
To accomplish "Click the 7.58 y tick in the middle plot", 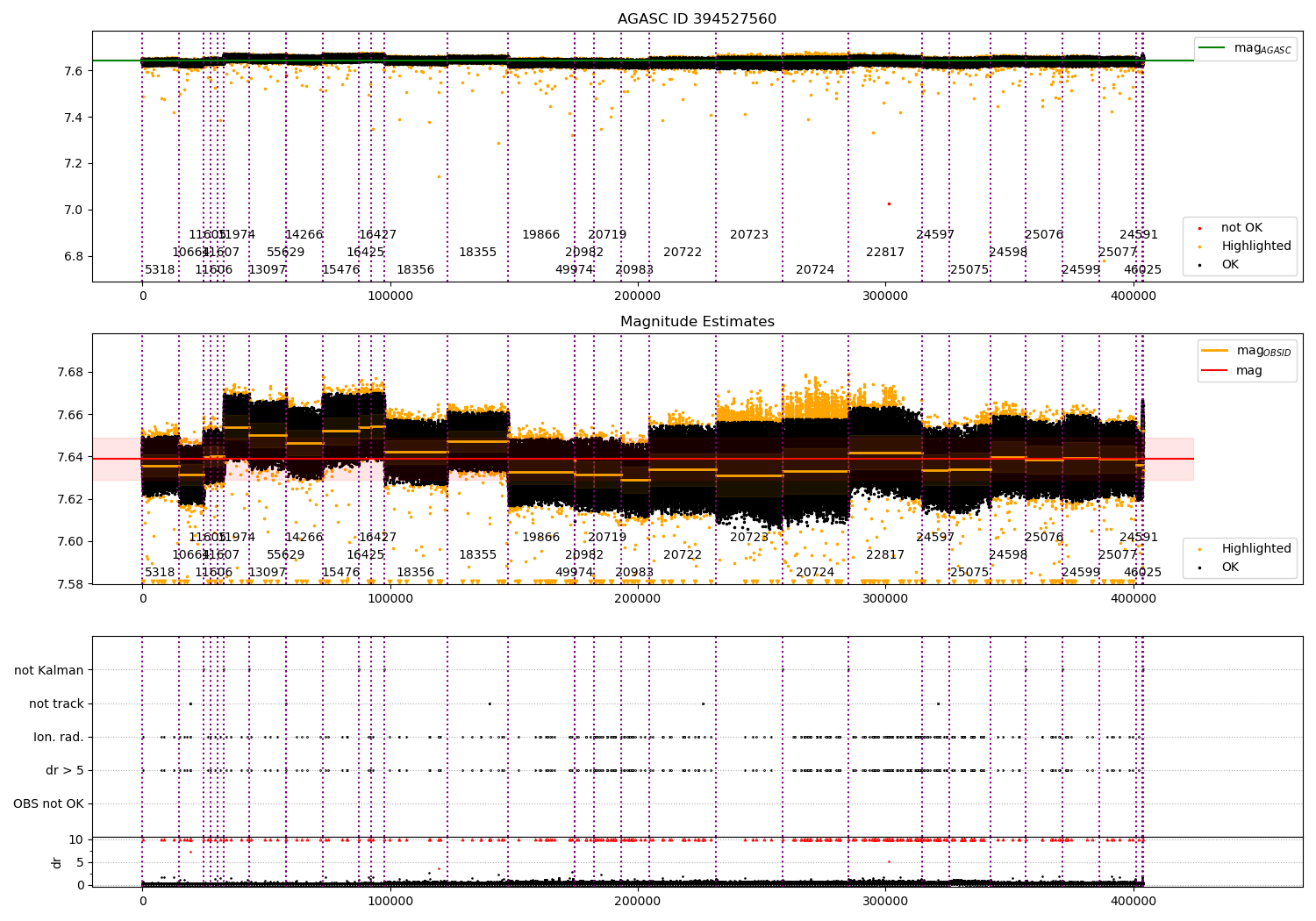I will click(x=71, y=584).
